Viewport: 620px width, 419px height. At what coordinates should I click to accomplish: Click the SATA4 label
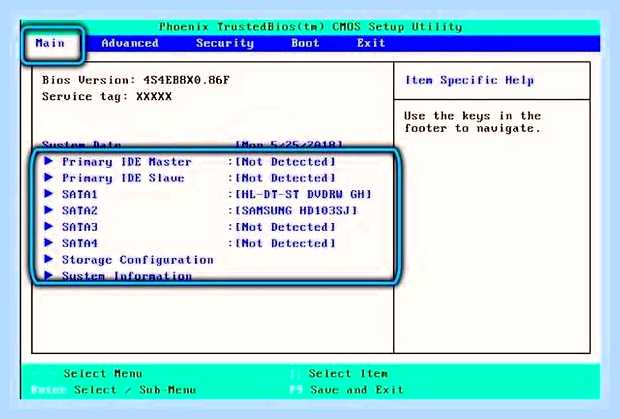click(x=79, y=243)
